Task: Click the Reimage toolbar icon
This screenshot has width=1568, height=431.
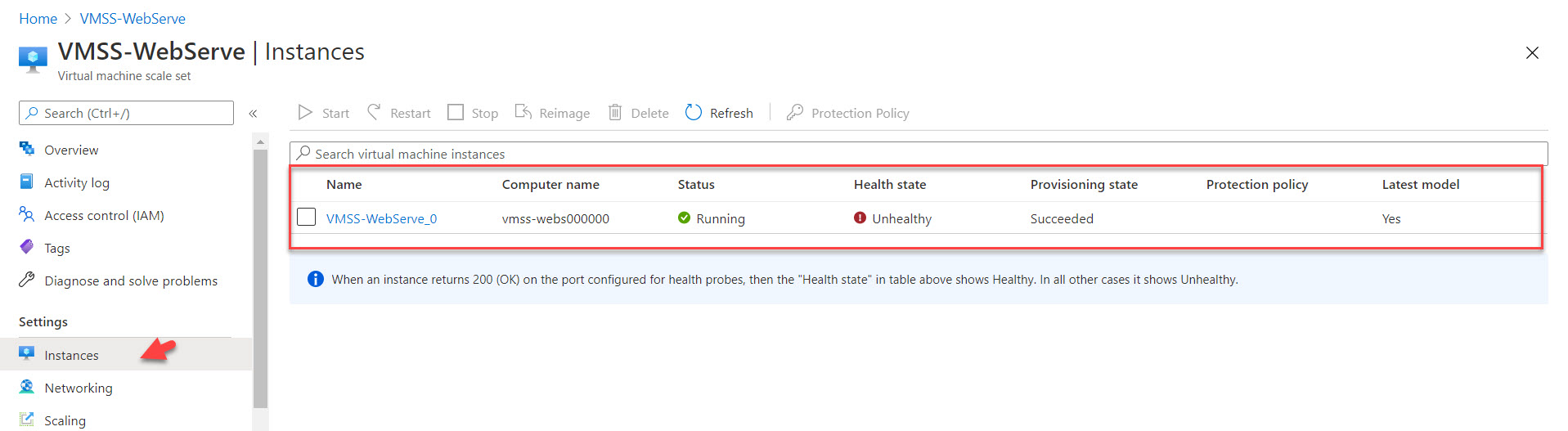Action: coord(523,112)
